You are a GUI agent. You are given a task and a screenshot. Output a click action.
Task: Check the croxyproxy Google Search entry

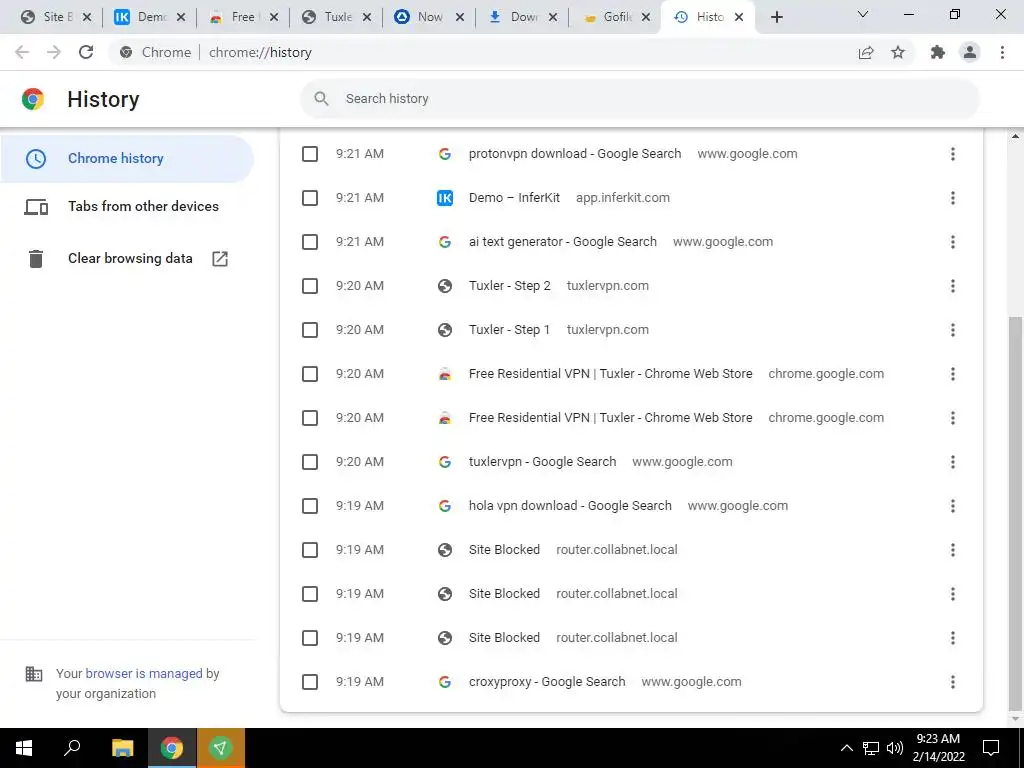(310, 682)
